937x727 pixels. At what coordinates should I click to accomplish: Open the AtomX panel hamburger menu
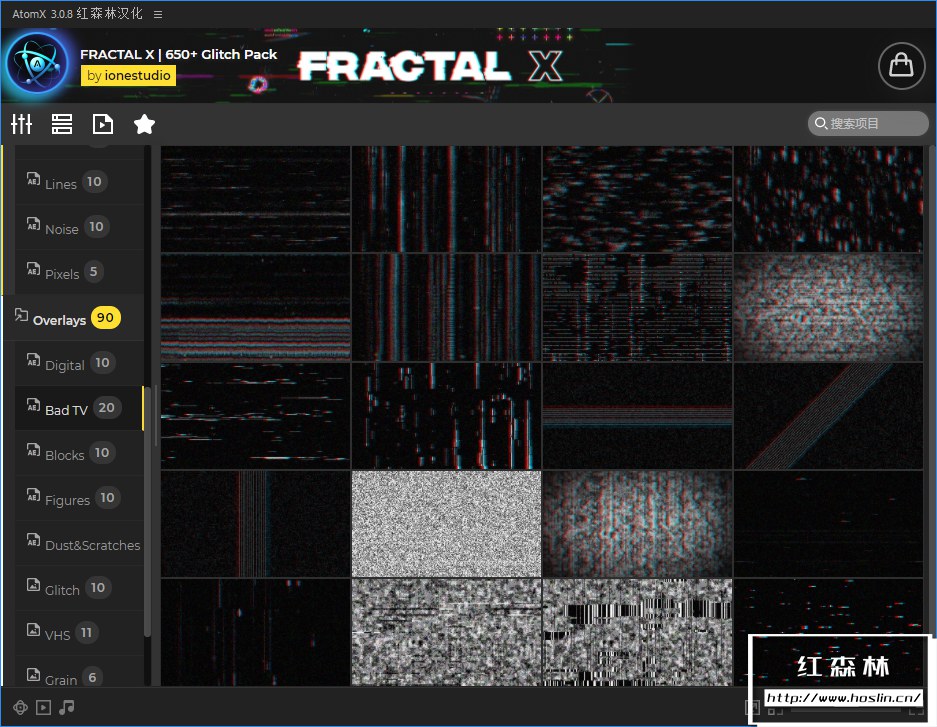[158, 14]
